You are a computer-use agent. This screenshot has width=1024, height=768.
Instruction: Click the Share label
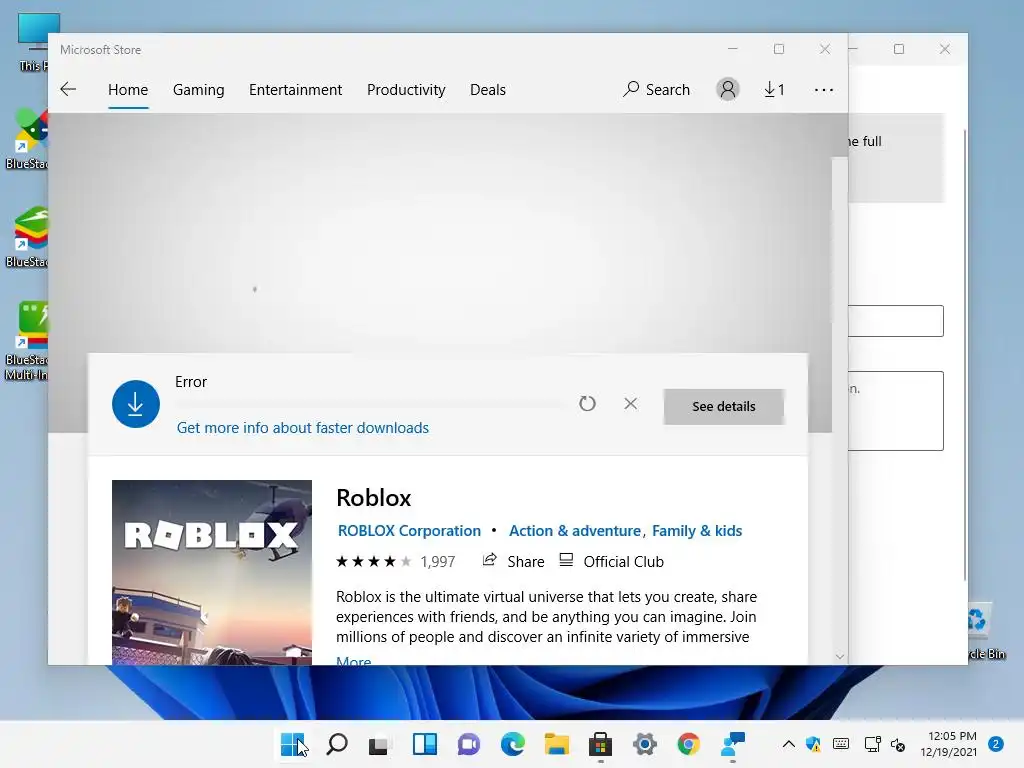pos(526,562)
